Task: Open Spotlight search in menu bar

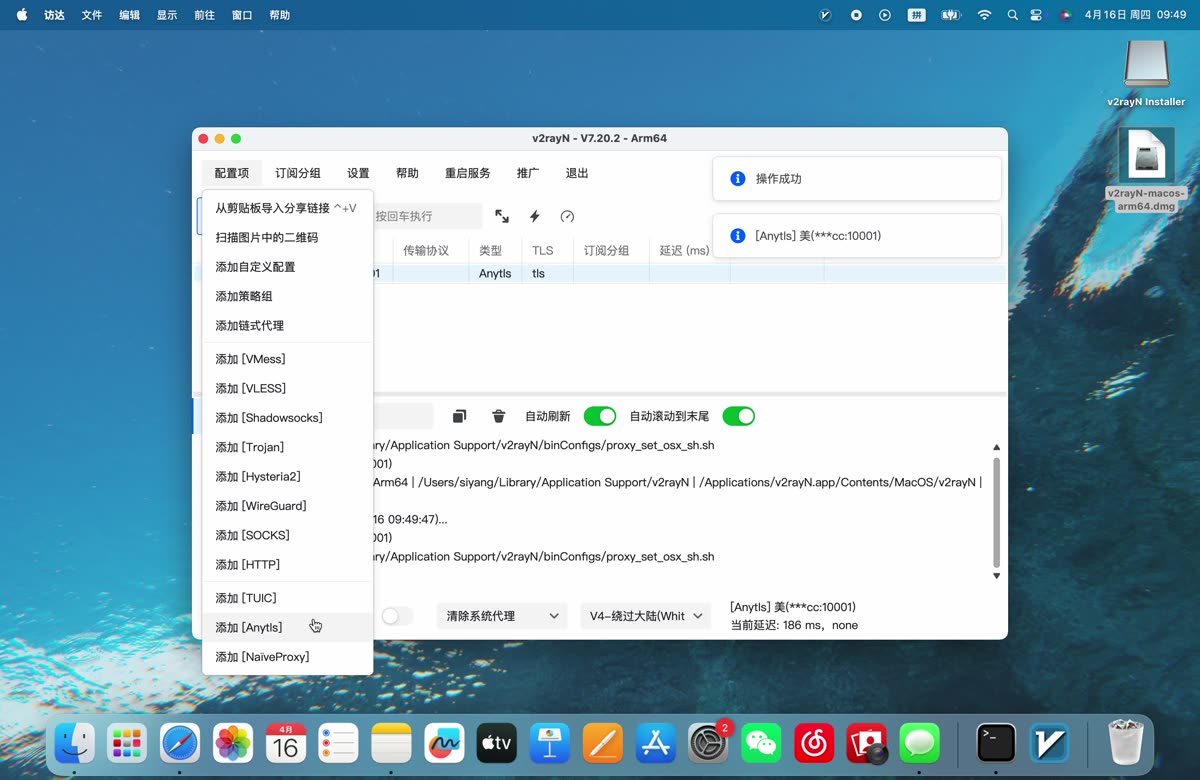Action: tap(1013, 15)
